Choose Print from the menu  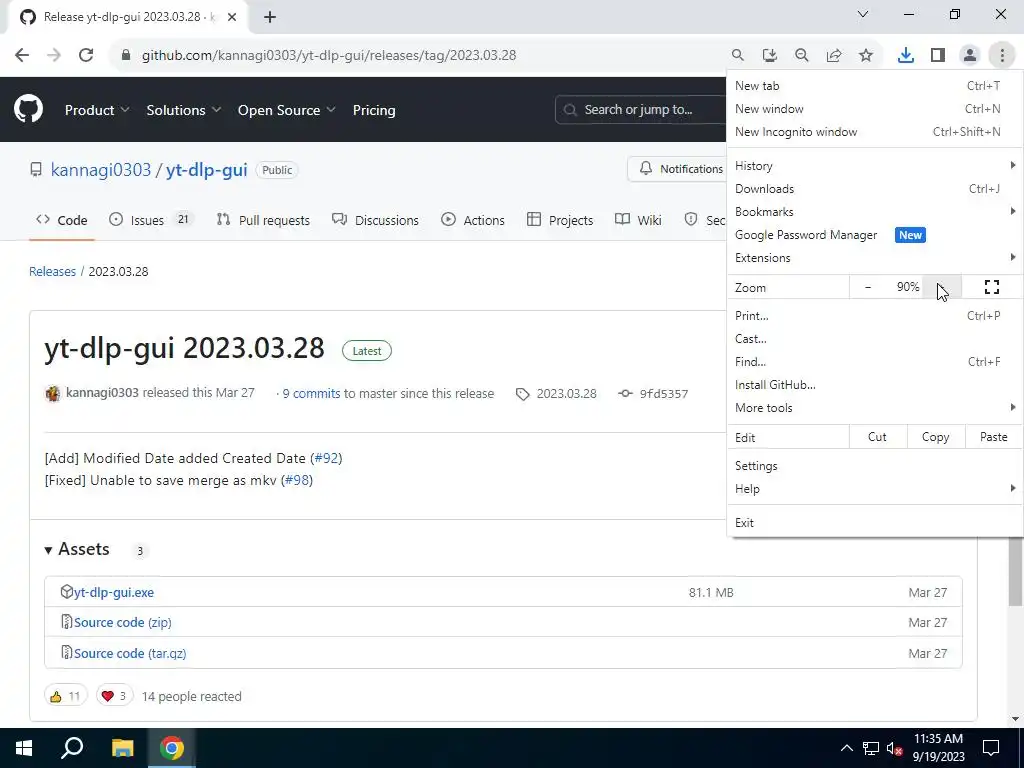(x=873, y=315)
